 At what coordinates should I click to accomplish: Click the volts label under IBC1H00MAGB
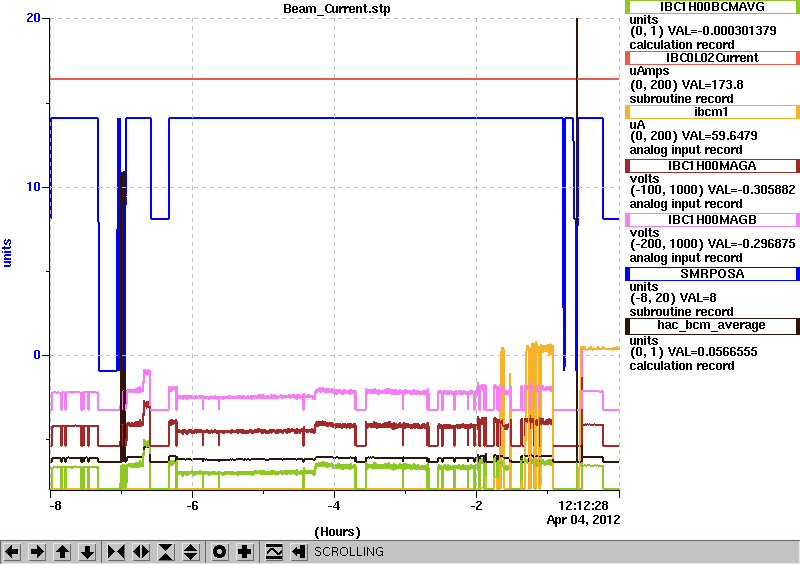point(644,233)
